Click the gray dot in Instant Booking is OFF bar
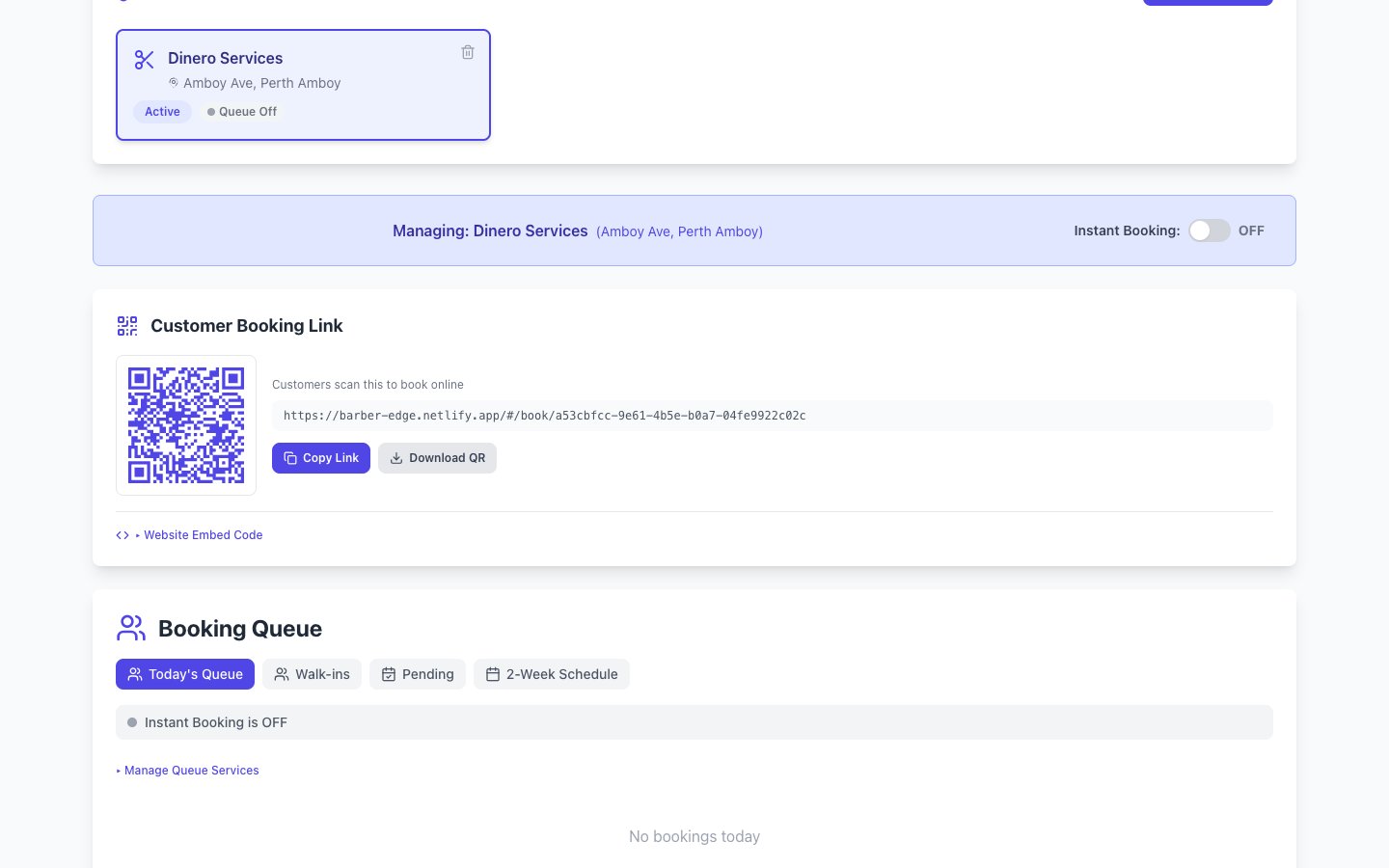This screenshot has width=1389, height=868. click(x=132, y=721)
